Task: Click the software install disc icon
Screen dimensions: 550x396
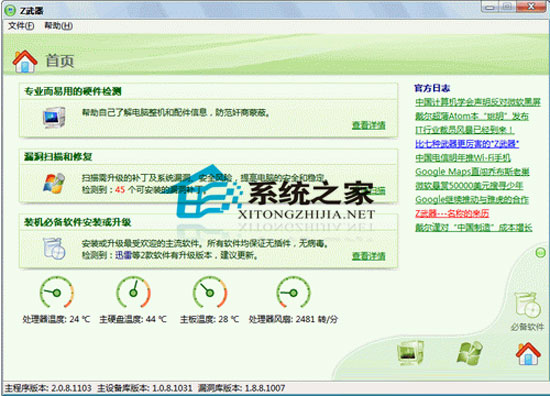Action: pos(54,248)
